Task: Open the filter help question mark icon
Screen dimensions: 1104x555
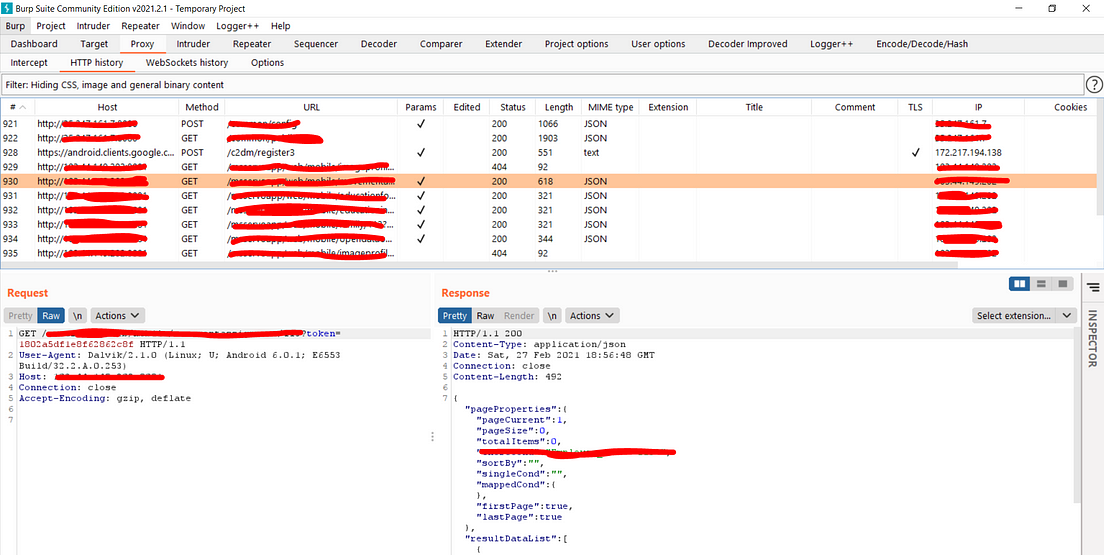Action: (x=1093, y=85)
